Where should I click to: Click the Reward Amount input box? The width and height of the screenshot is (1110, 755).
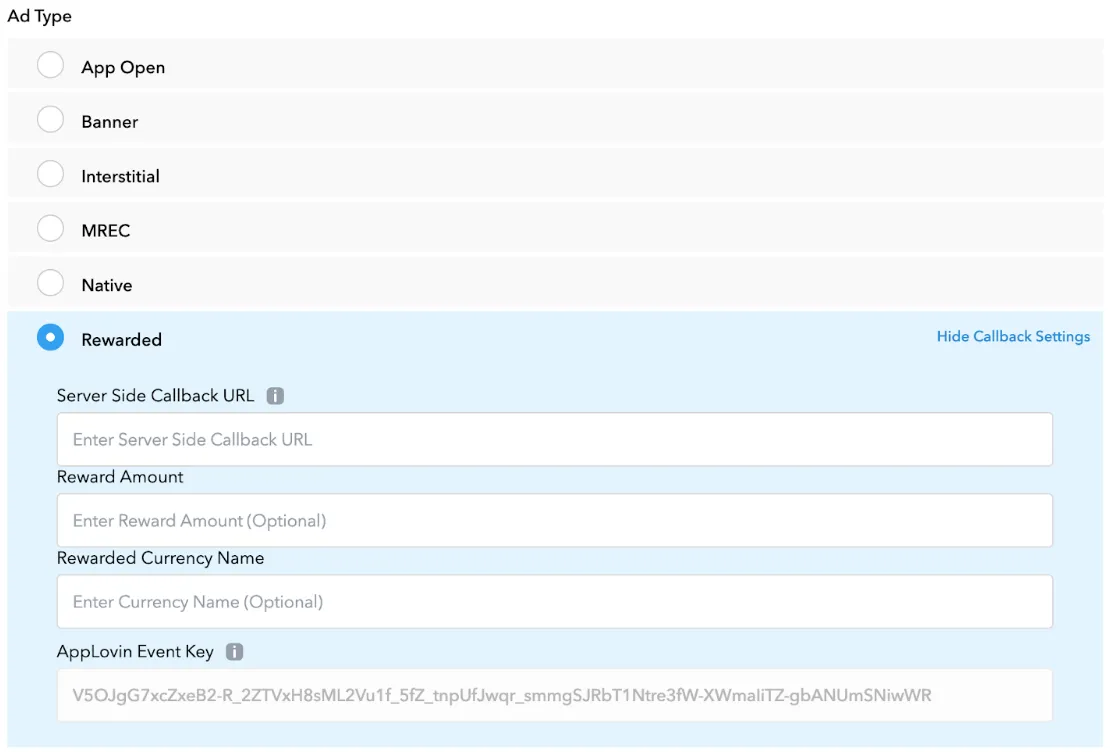(x=555, y=520)
